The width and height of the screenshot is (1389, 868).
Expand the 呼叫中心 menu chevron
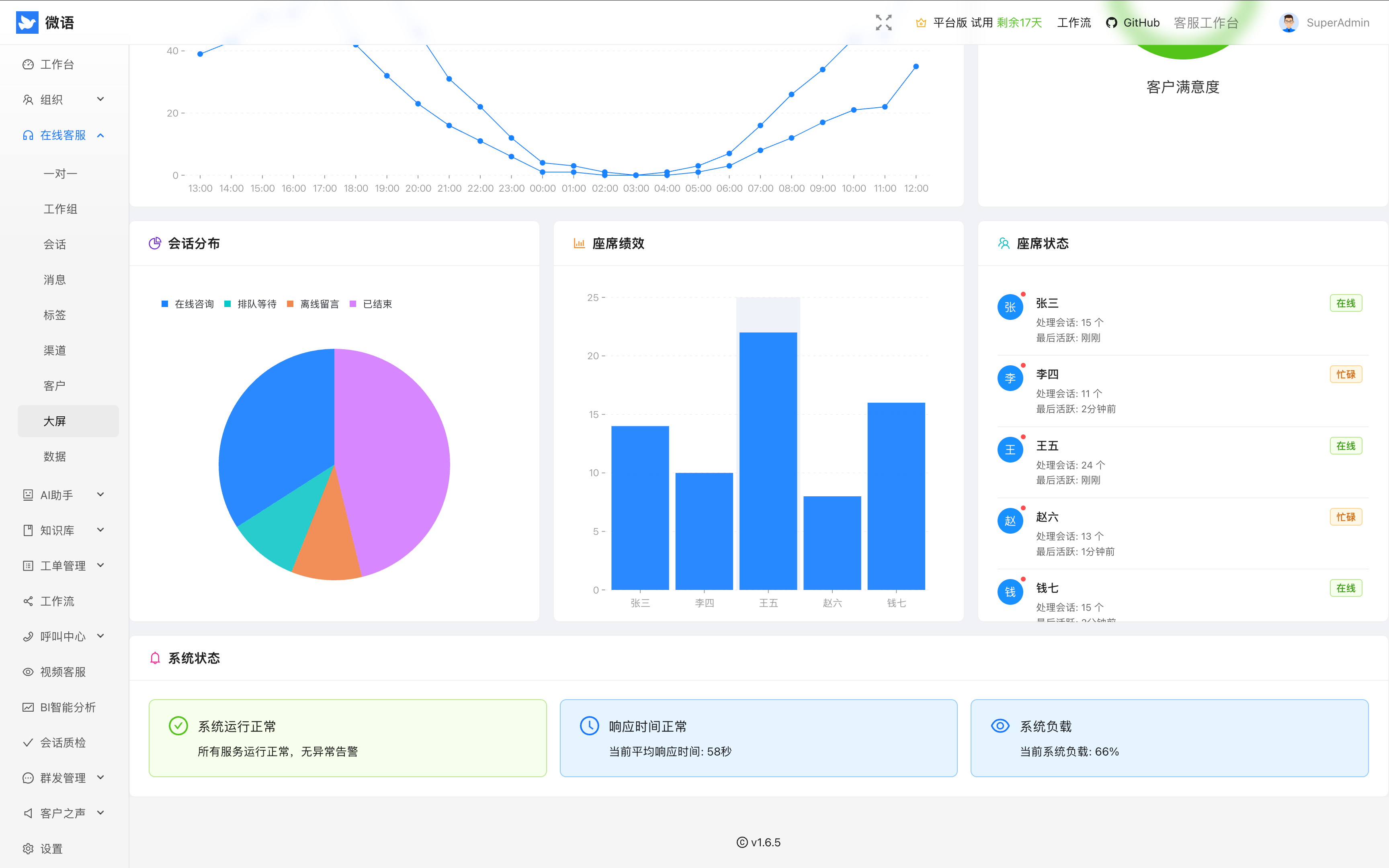pos(100,636)
